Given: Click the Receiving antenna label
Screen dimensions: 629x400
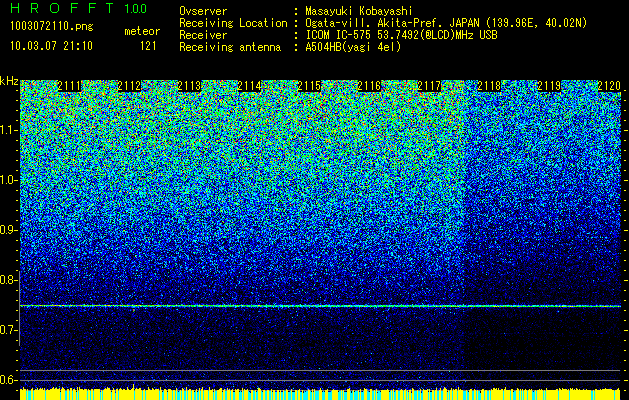Looking at the screenshot, I should pyautogui.click(x=230, y=47).
